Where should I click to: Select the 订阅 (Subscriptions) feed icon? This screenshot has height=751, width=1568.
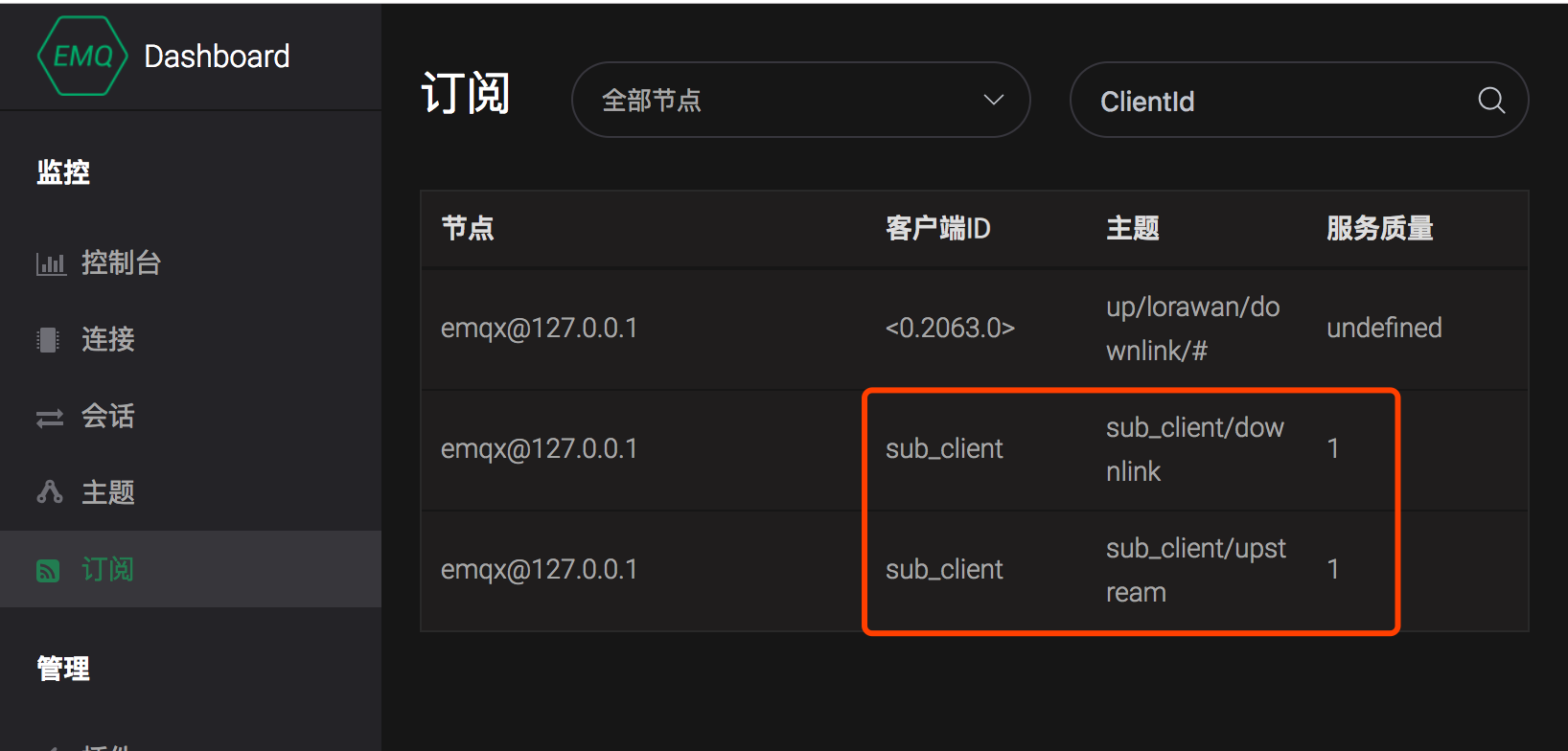[49, 569]
